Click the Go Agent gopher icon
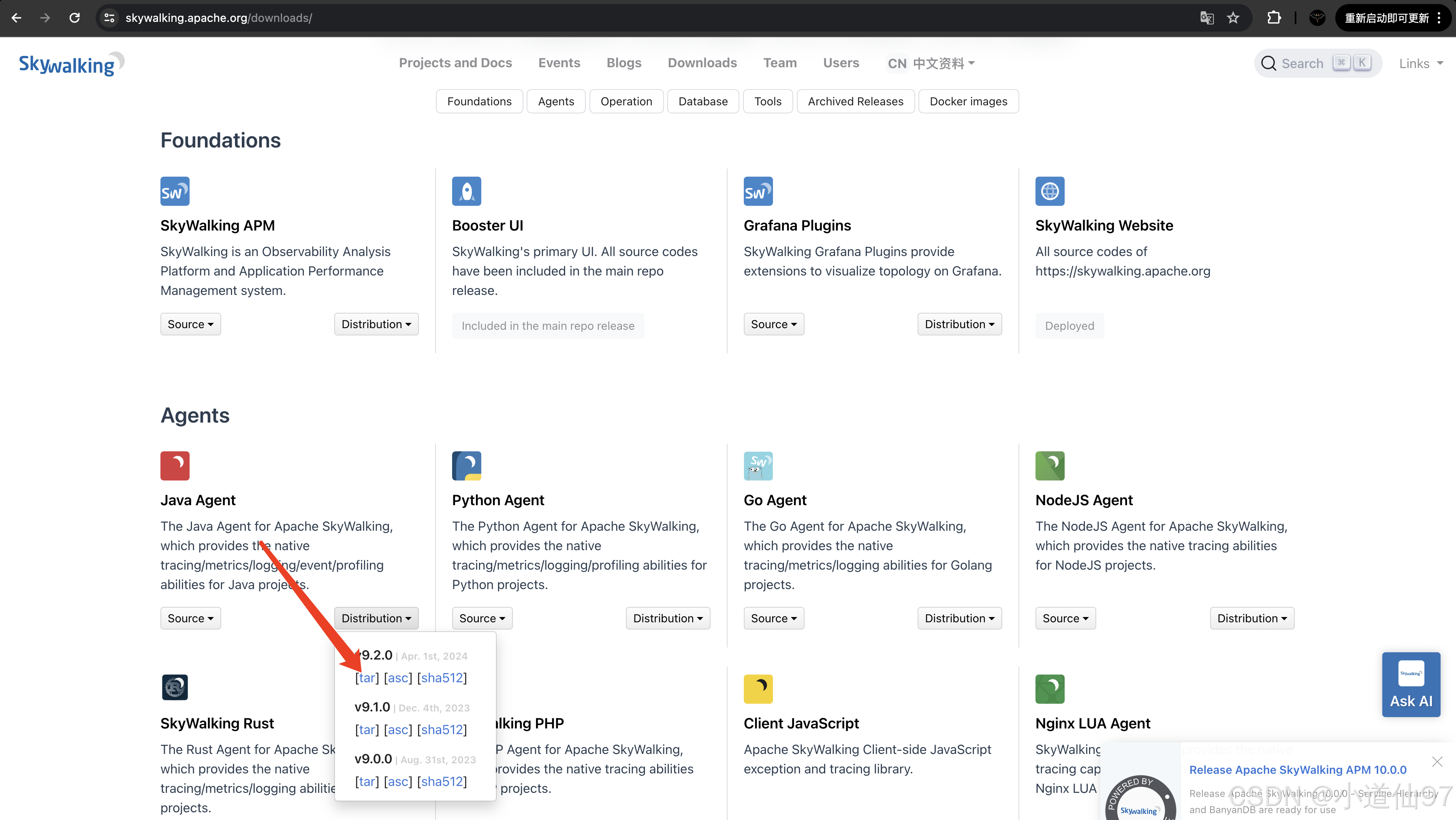 coord(758,466)
